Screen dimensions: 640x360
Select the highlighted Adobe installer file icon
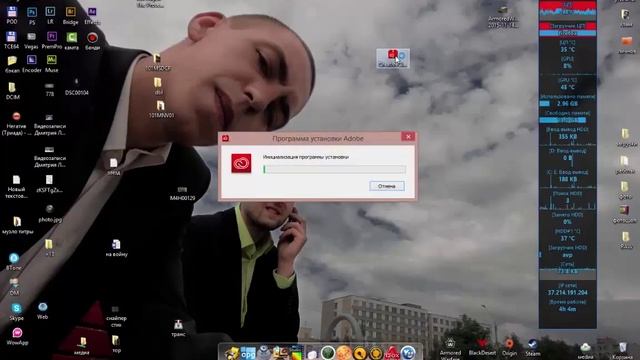tap(393, 58)
